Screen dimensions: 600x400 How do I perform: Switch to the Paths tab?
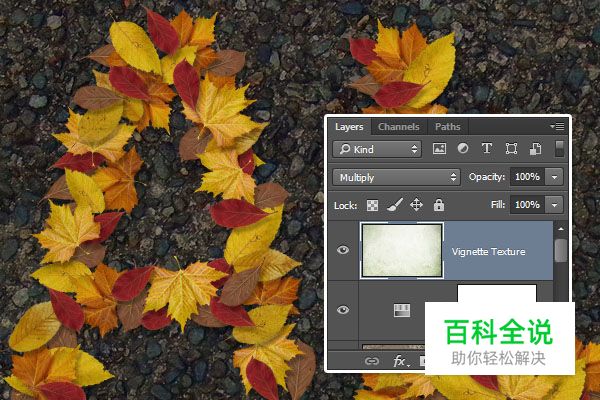coord(447,127)
